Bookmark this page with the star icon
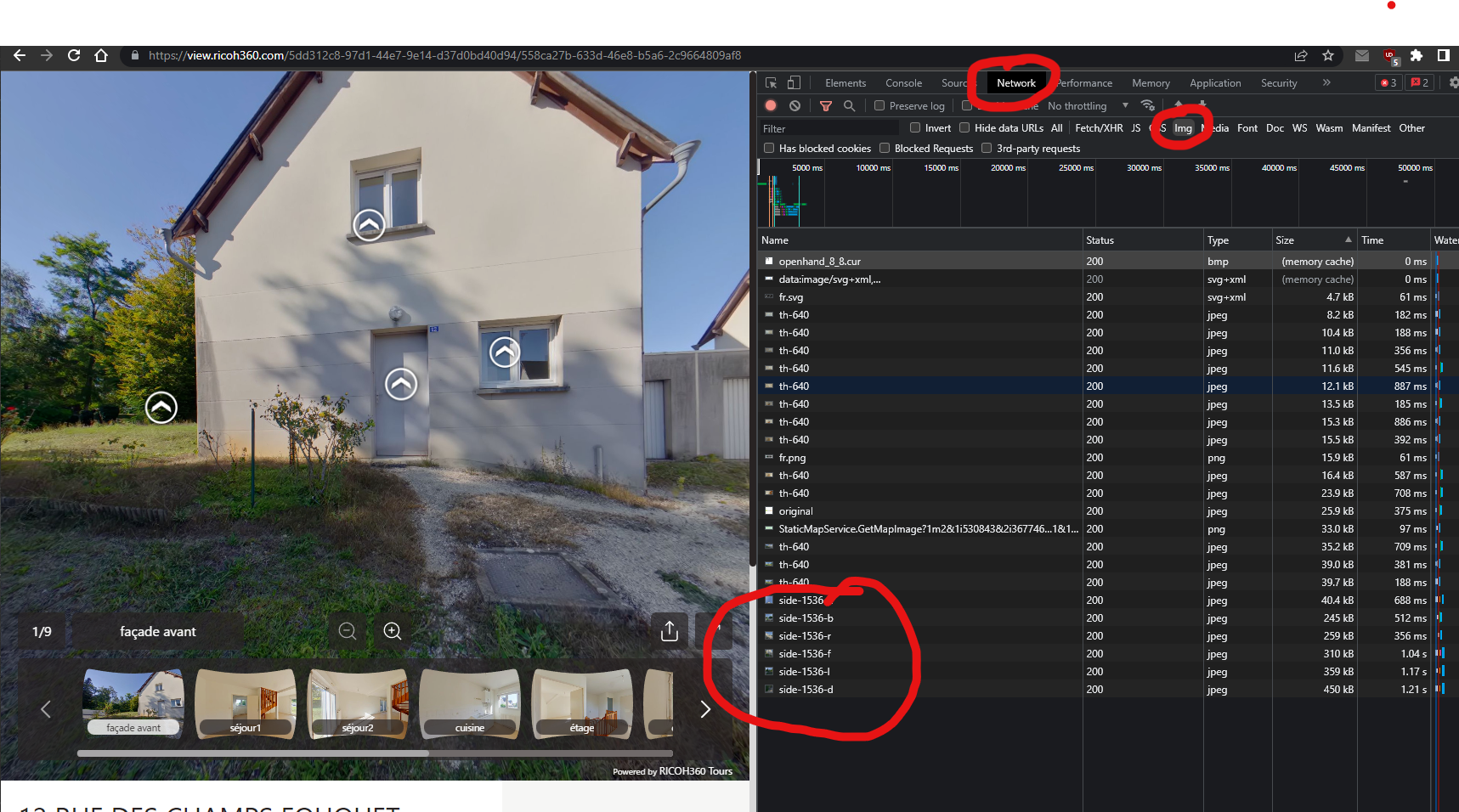Screen dimensions: 1459x812 pyautogui.click(x=1328, y=55)
